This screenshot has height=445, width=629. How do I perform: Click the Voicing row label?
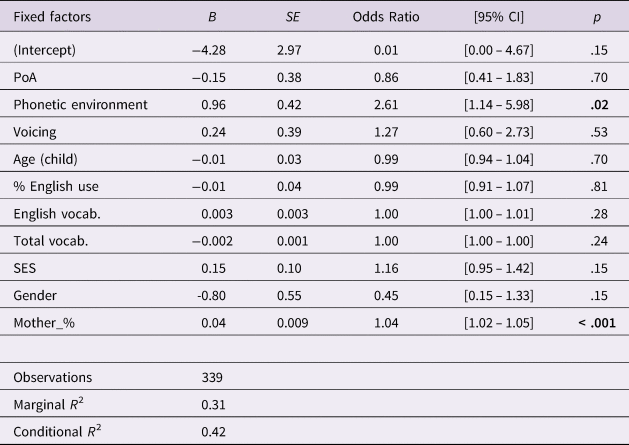(x=34, y=131)
